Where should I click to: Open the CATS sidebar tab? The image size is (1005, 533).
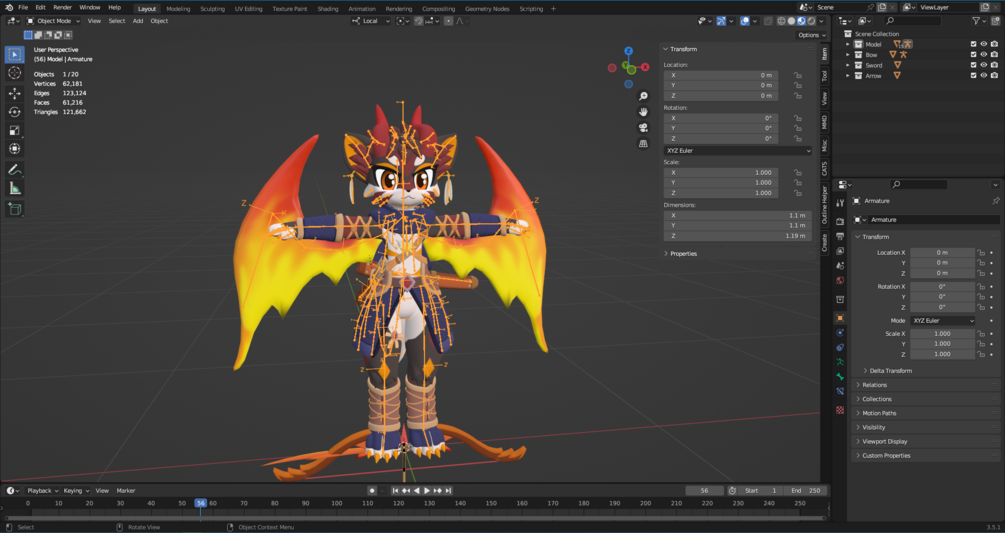[824, 168]
